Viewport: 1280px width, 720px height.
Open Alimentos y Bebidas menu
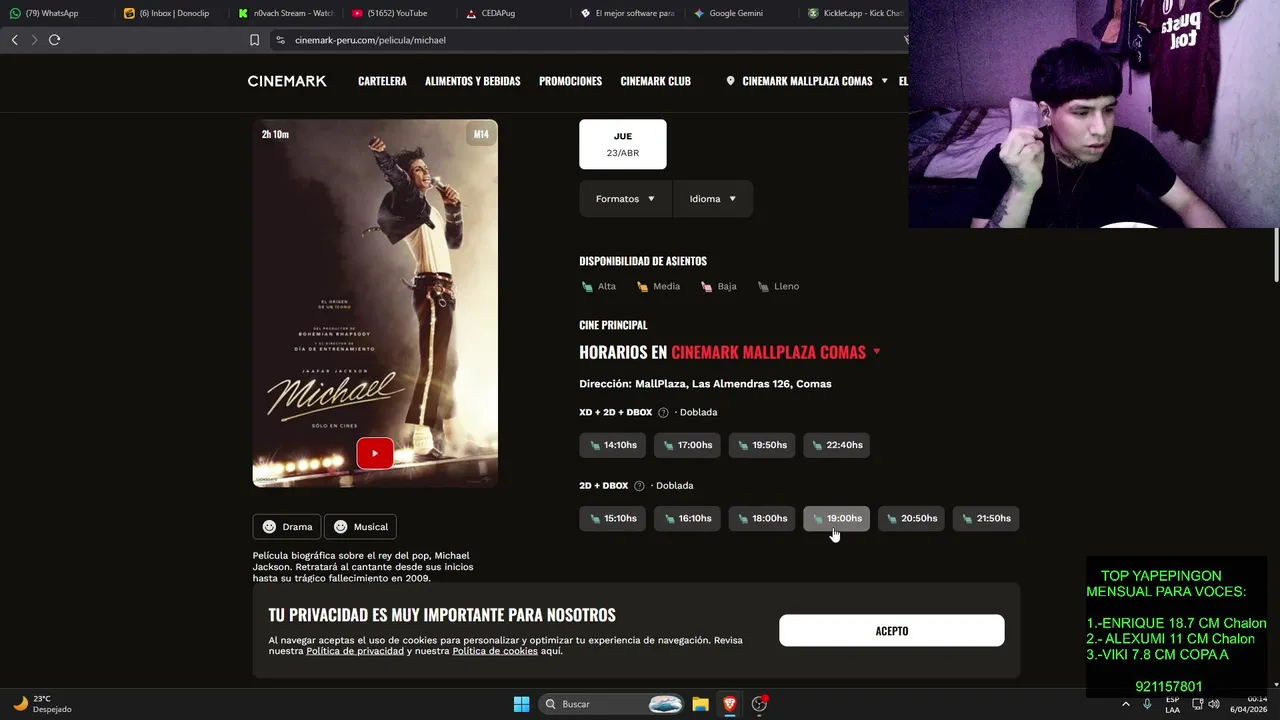[472, 81]
